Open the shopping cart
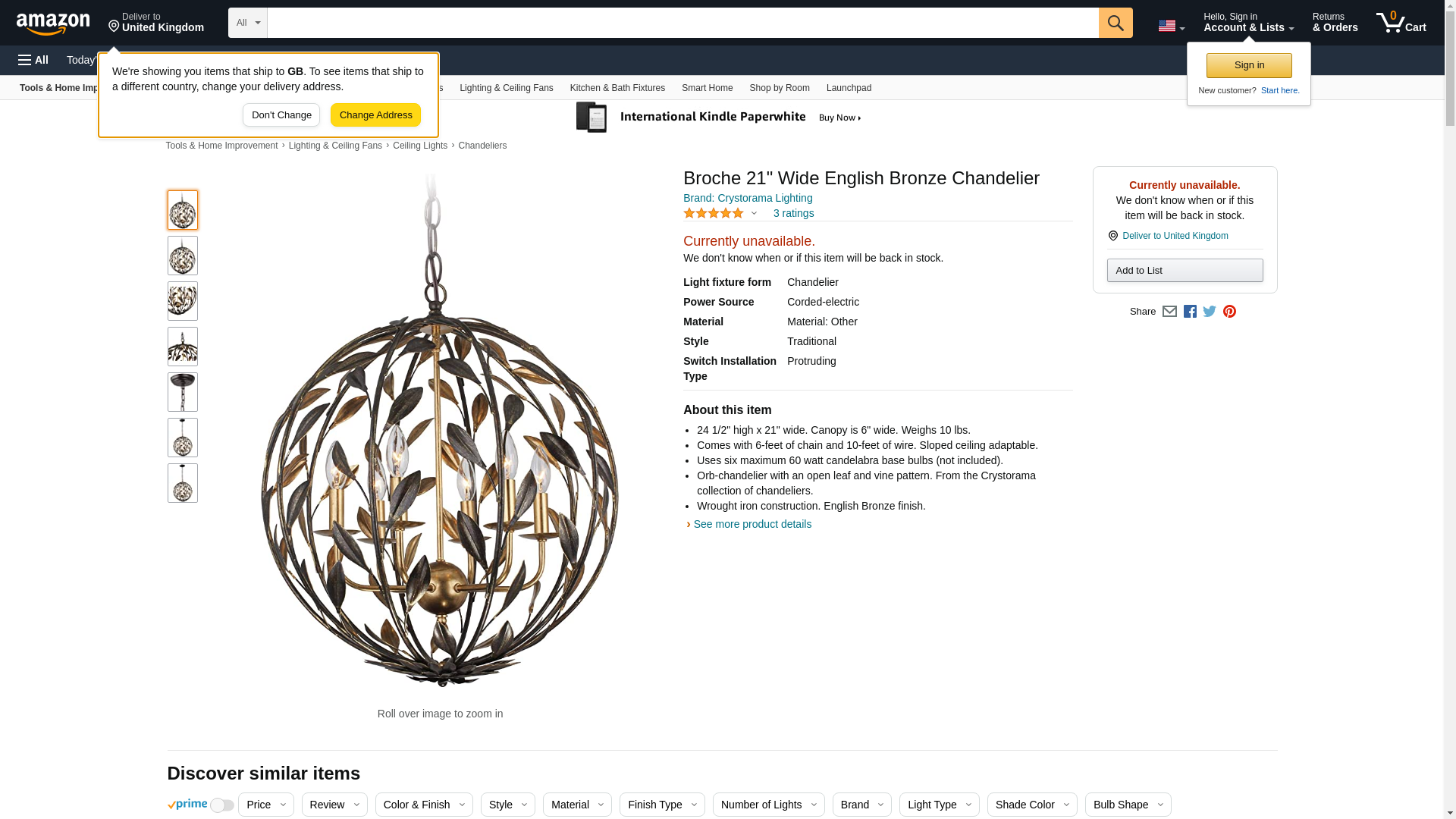 [1401, 23]
